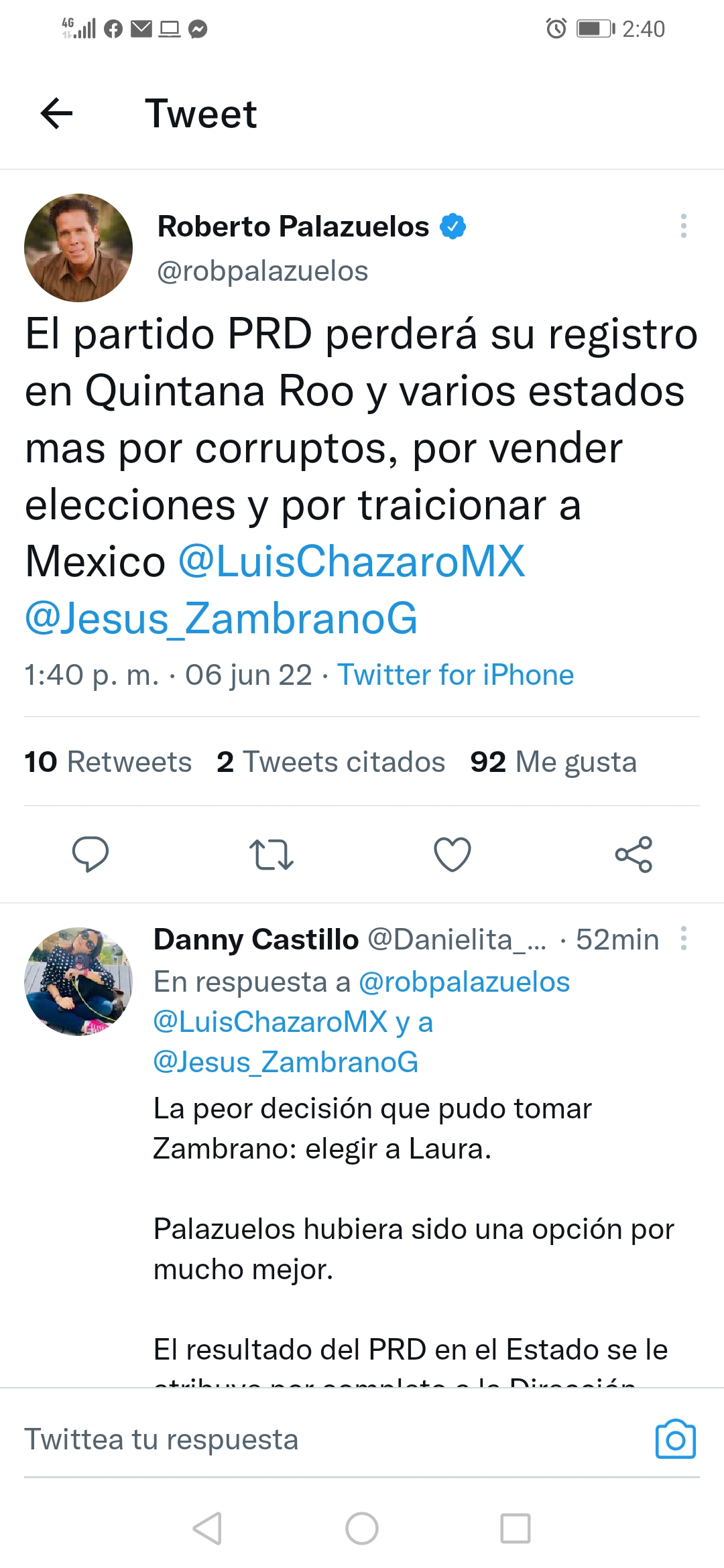Screen dimensions: 724x1568
Task: Tap the Android home circle button
Action: 362,1528
